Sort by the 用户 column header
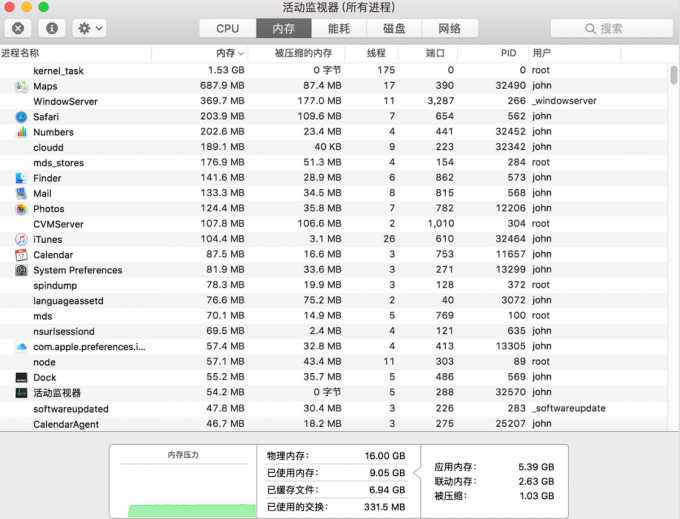Viewport: 680px width, 519px height. click(x=575, y=53)
